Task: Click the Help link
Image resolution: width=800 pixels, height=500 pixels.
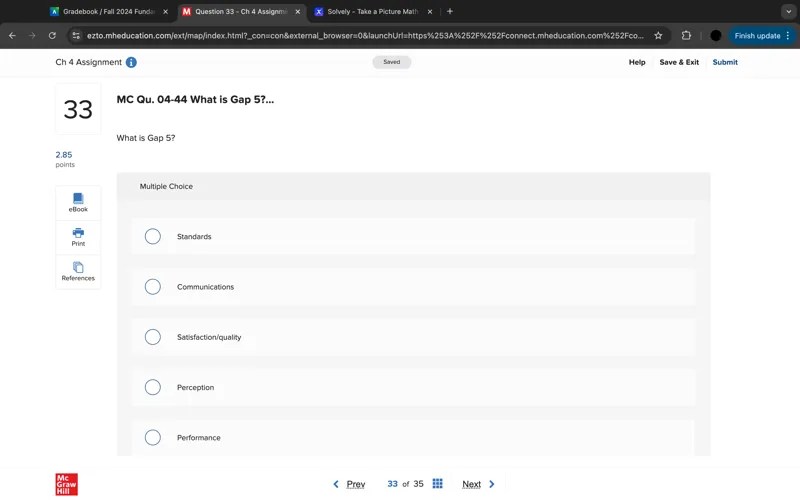Action: (x=637, y=62)
